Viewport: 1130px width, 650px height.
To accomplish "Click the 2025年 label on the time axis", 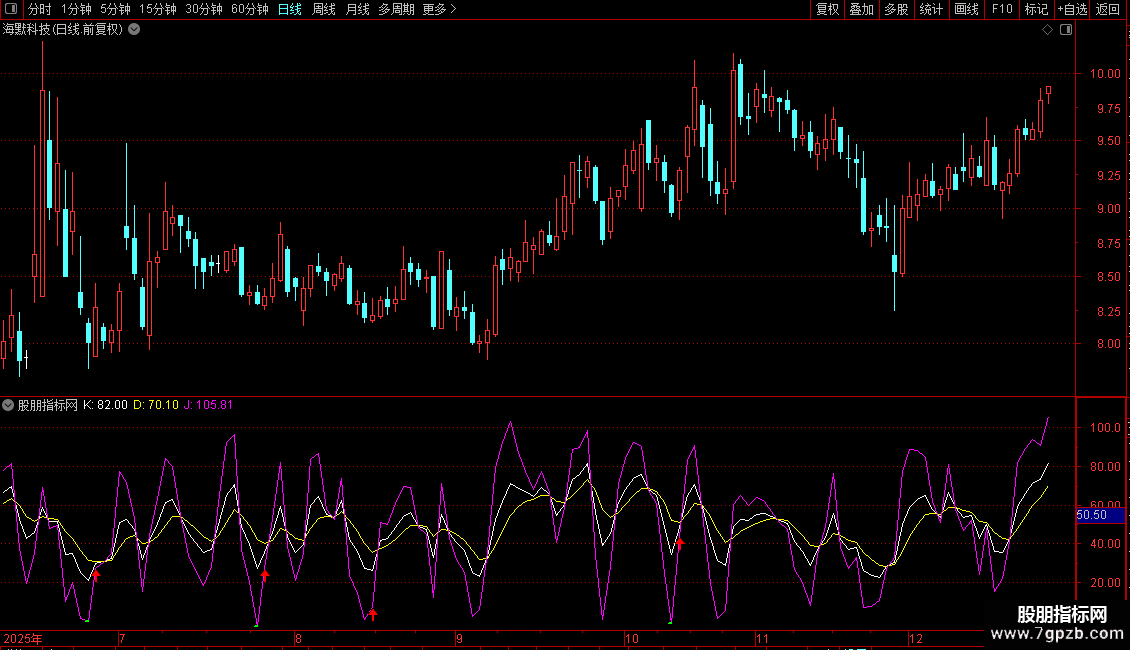I will pos(23,638).
